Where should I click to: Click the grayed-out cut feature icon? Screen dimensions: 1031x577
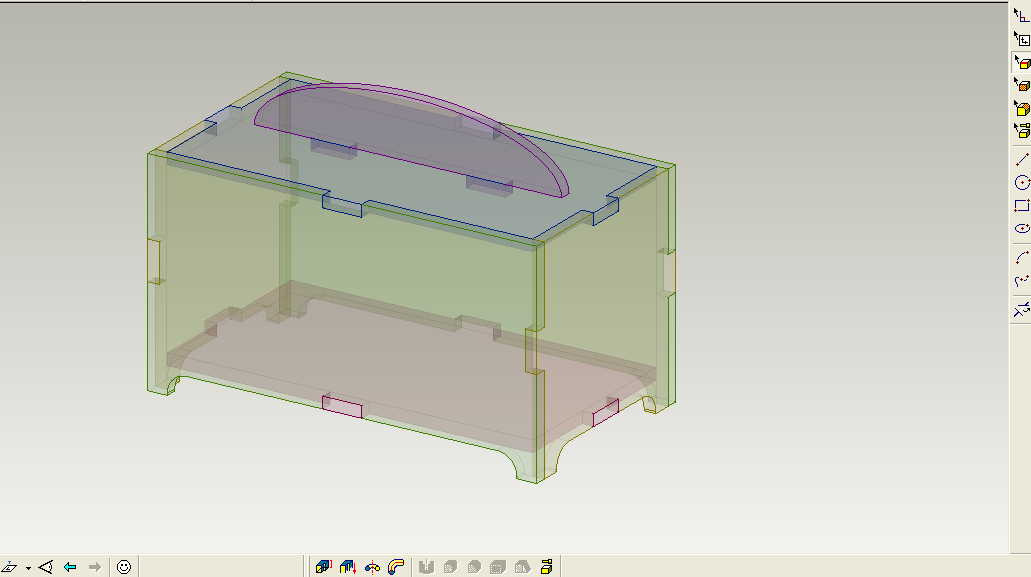pos(426,566)
